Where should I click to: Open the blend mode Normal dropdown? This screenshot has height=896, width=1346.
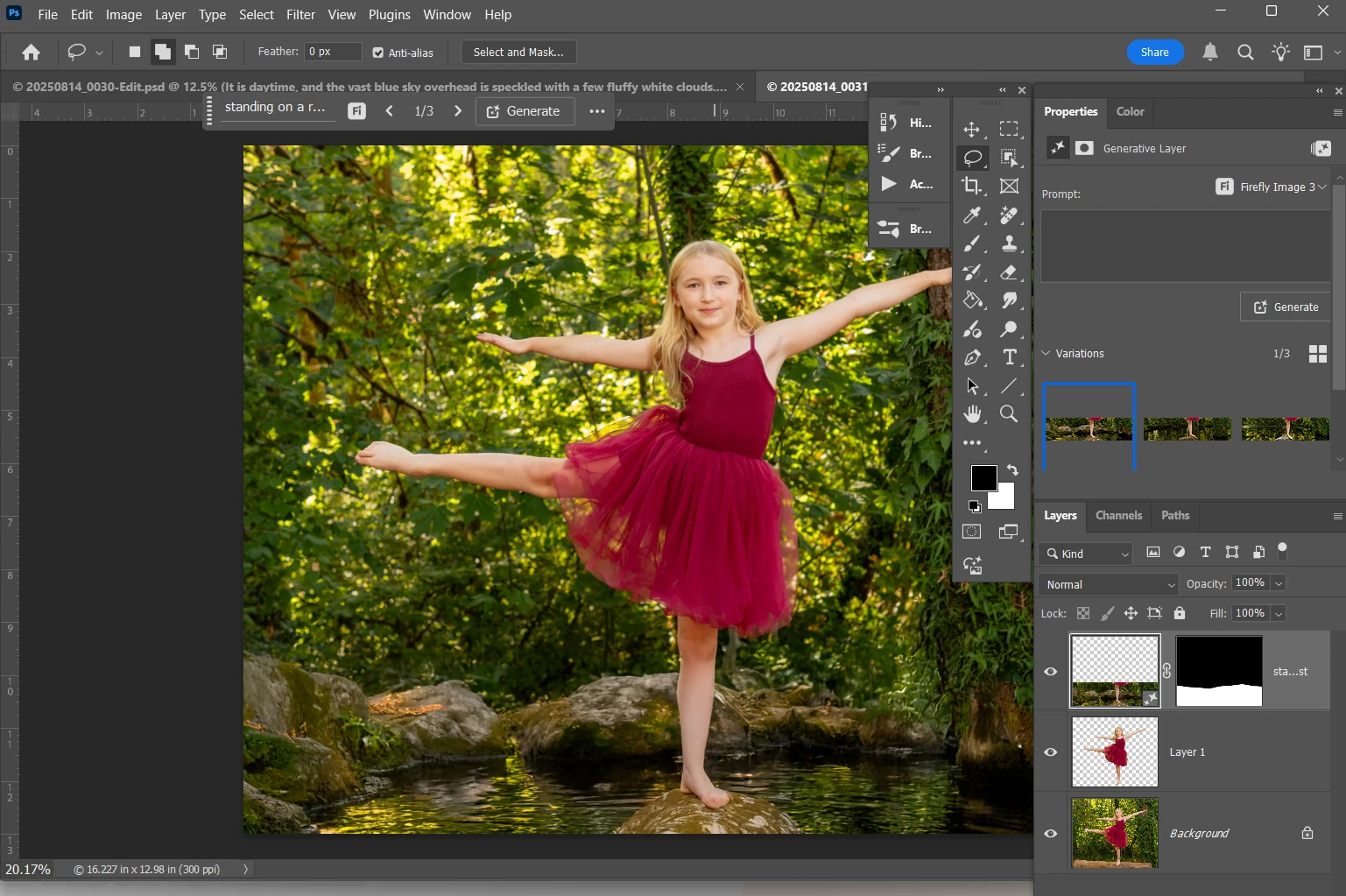[x=1108, y=584]
